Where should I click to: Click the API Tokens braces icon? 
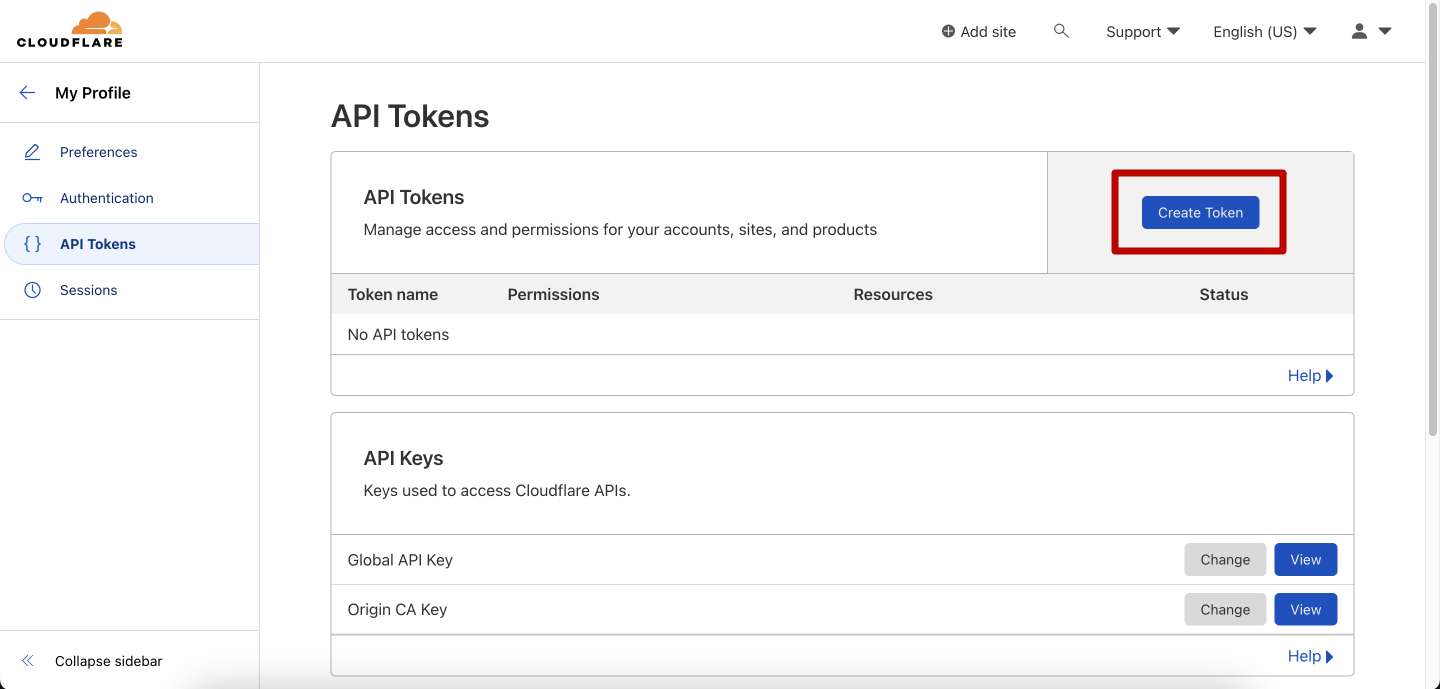[32, 244]
